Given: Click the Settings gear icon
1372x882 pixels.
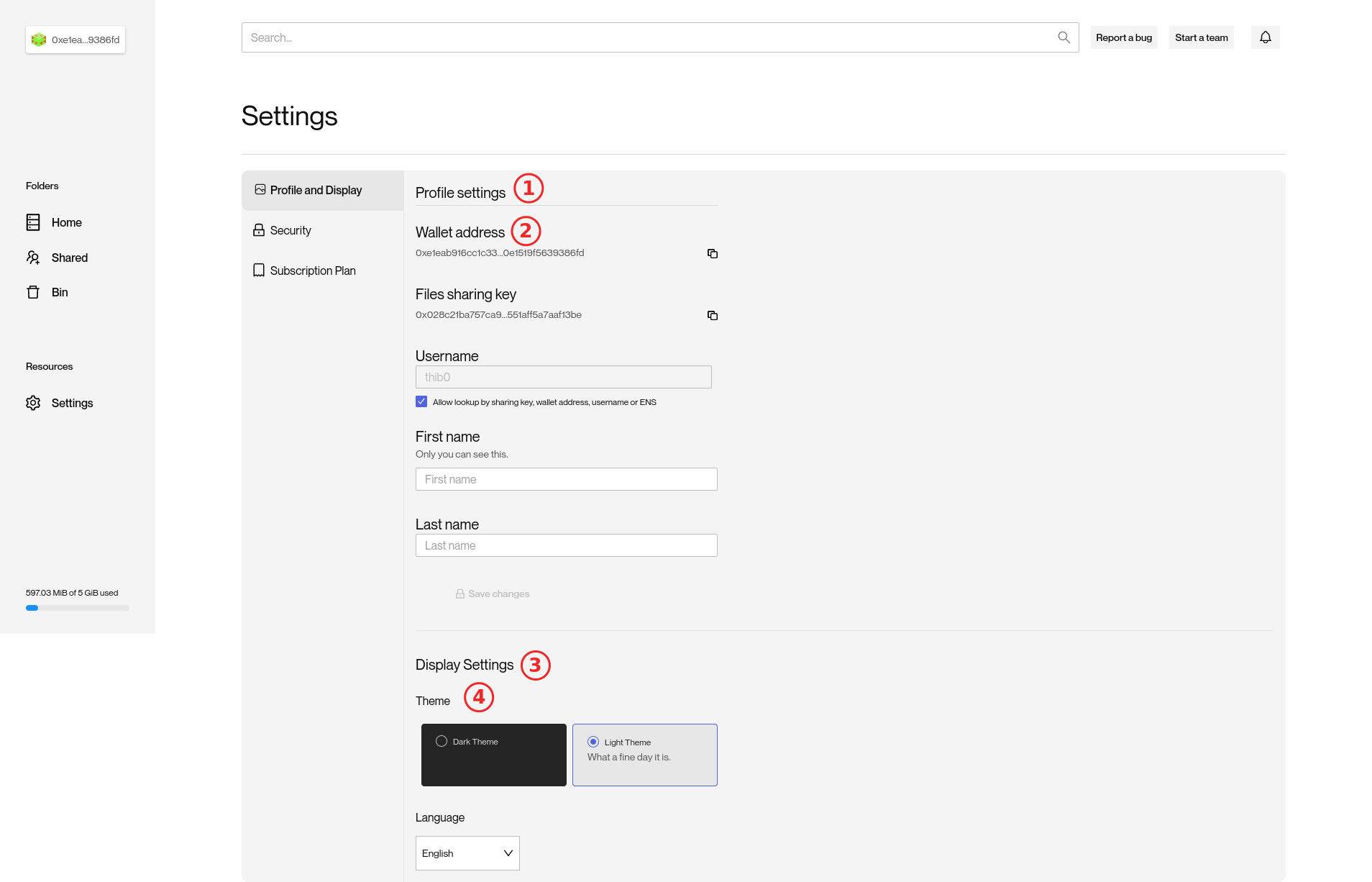Looking at the screenshot, I should click(x=33, y=403).
